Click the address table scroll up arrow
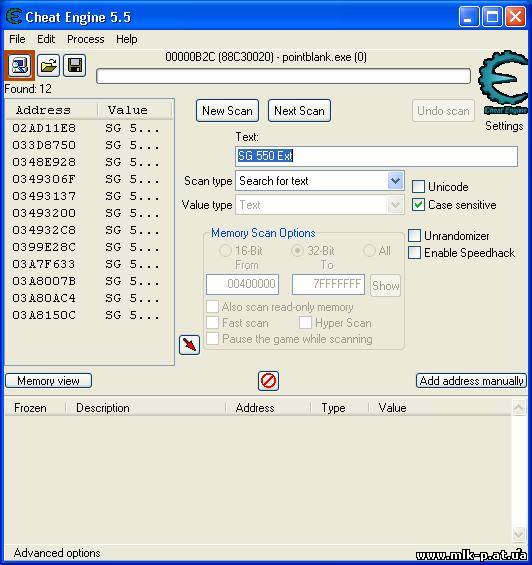 [519, 408]
